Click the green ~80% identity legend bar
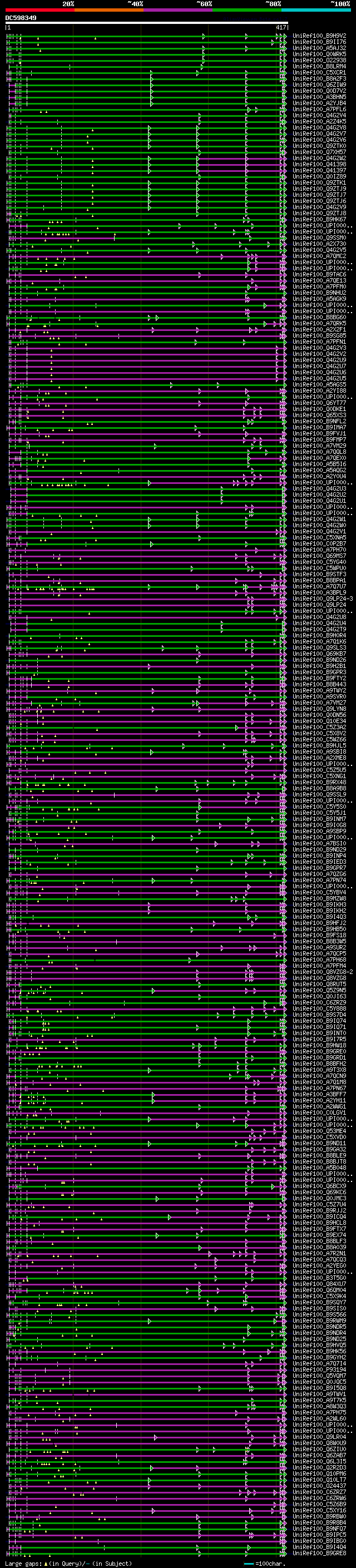 247,10
